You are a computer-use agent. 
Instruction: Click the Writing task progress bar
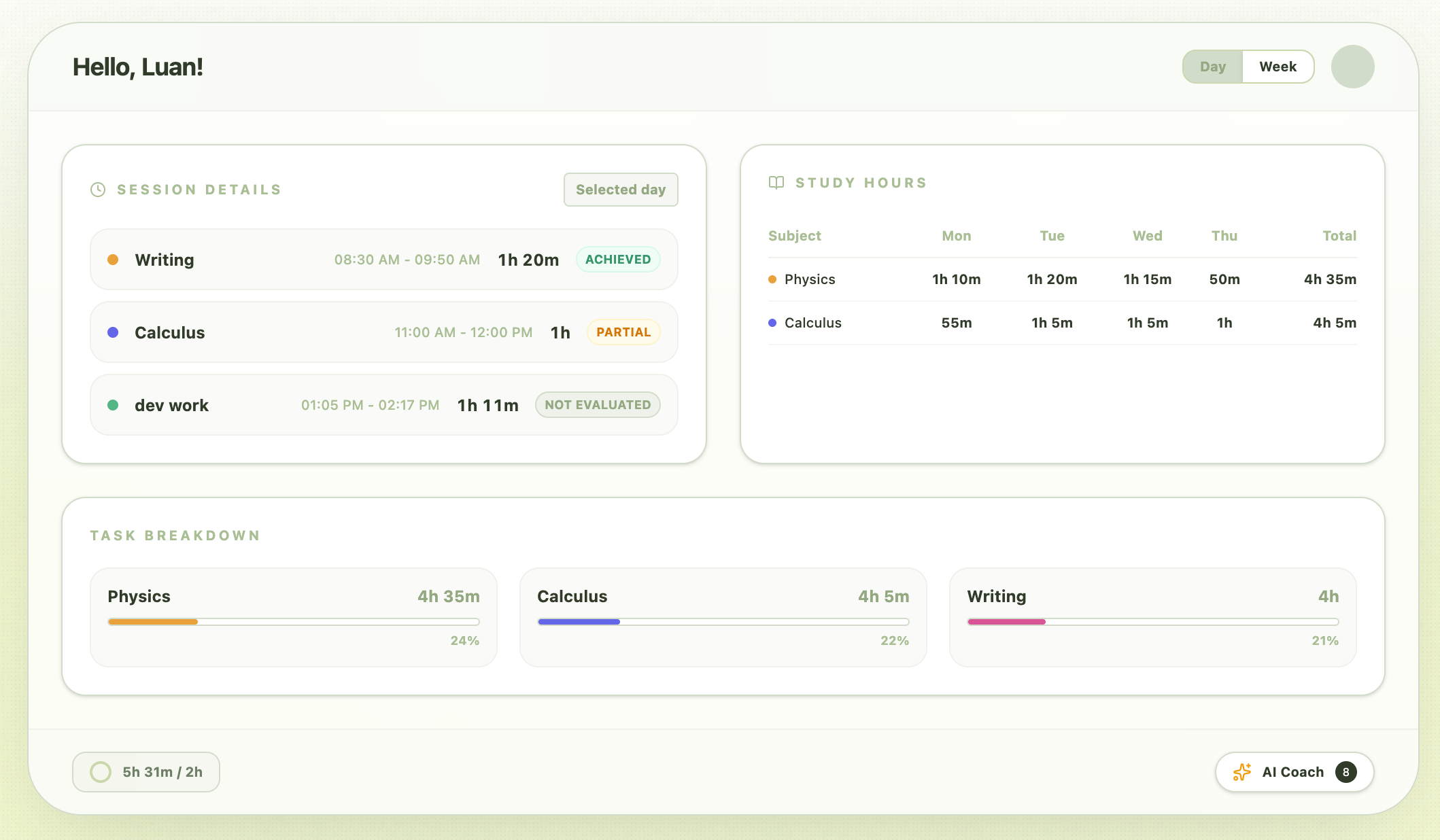click(1152, 622)
